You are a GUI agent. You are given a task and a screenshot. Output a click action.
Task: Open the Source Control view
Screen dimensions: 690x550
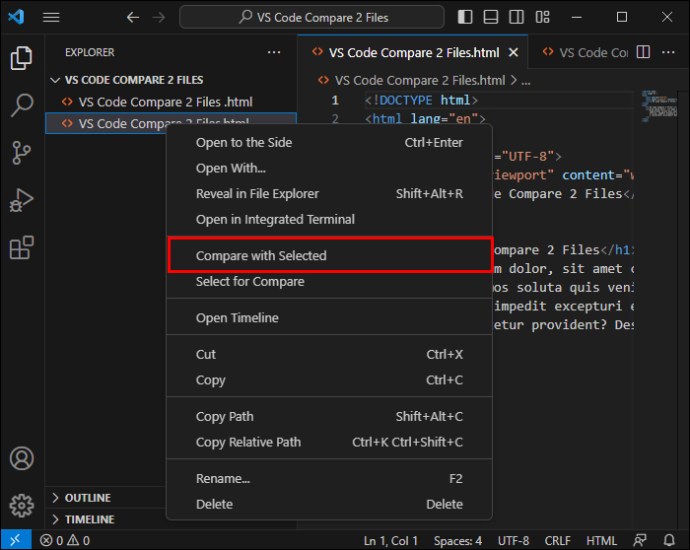[21, 152]
